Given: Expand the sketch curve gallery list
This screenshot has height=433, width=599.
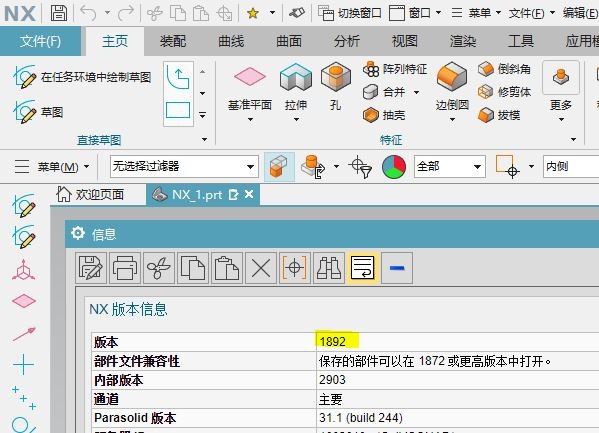Looking at the screenshot, I should tap(202, 115).
